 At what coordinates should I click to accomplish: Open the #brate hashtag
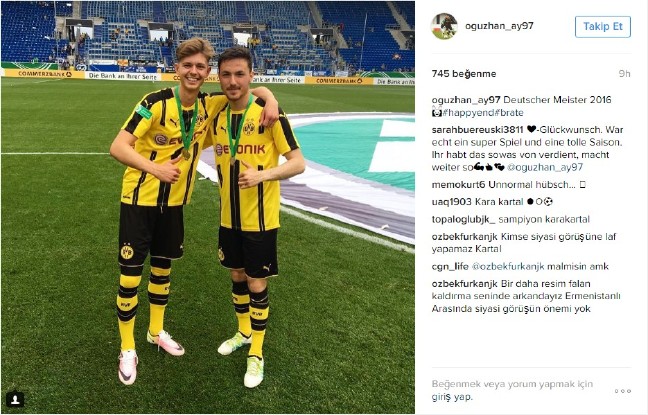(509, 112)
